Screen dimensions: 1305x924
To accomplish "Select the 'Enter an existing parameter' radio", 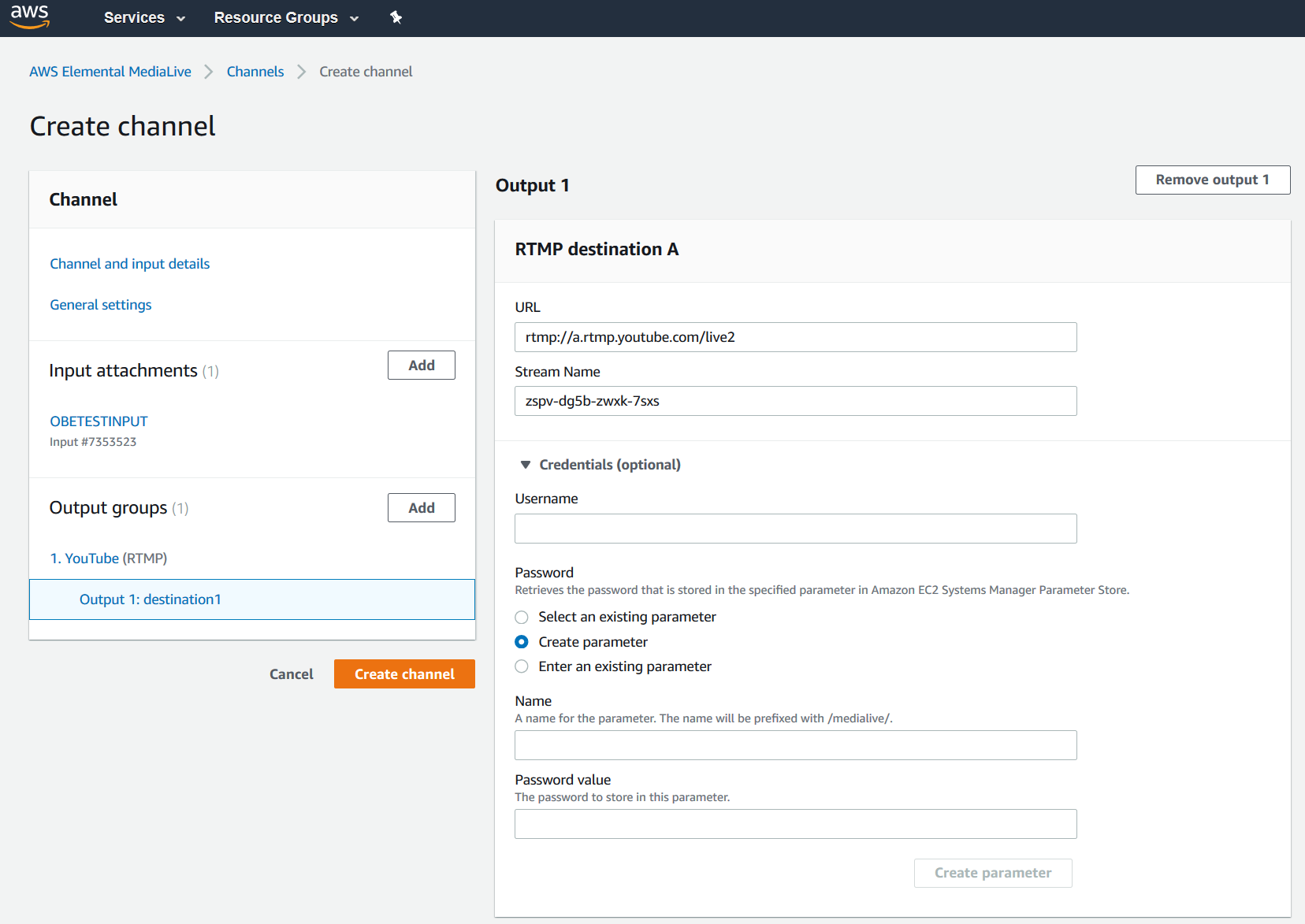I will click(x=522, y=666).
